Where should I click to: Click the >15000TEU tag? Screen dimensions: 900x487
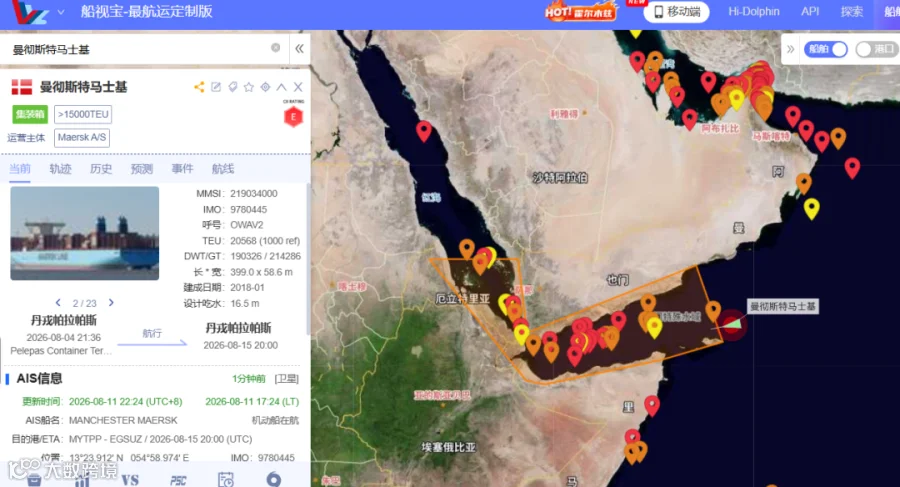[x=83, y=114]
